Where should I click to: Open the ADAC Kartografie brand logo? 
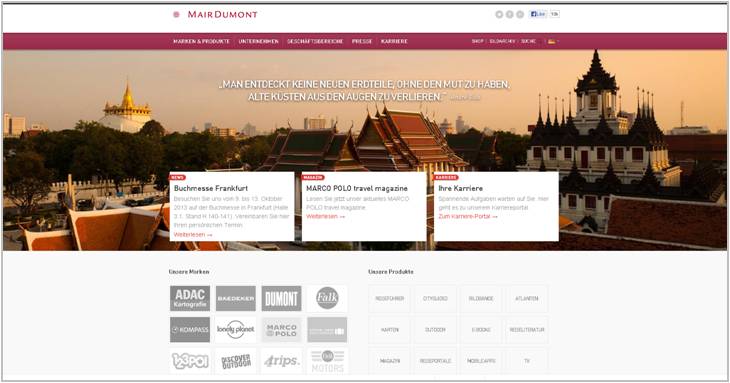click(190, 298)
